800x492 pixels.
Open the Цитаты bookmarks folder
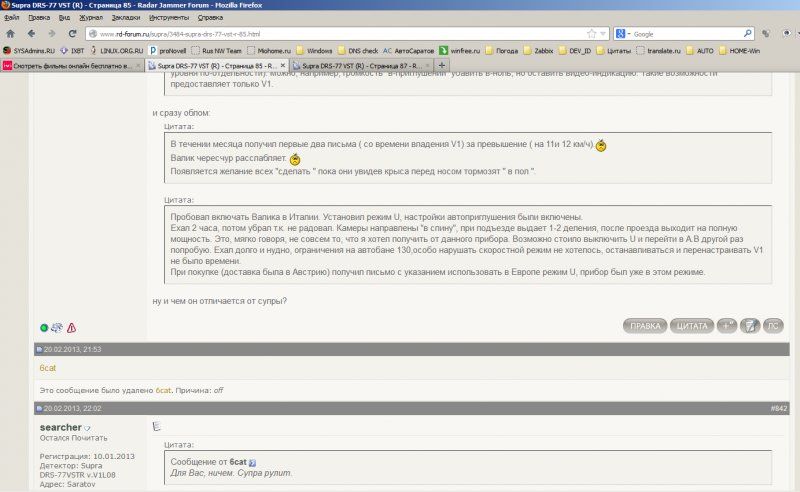click(x=614, y=51)
